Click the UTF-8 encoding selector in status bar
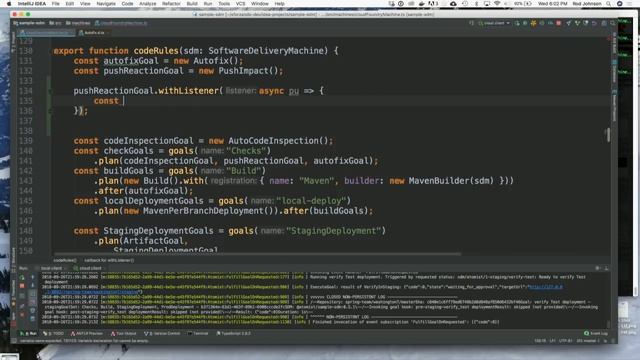 point(565,341)
